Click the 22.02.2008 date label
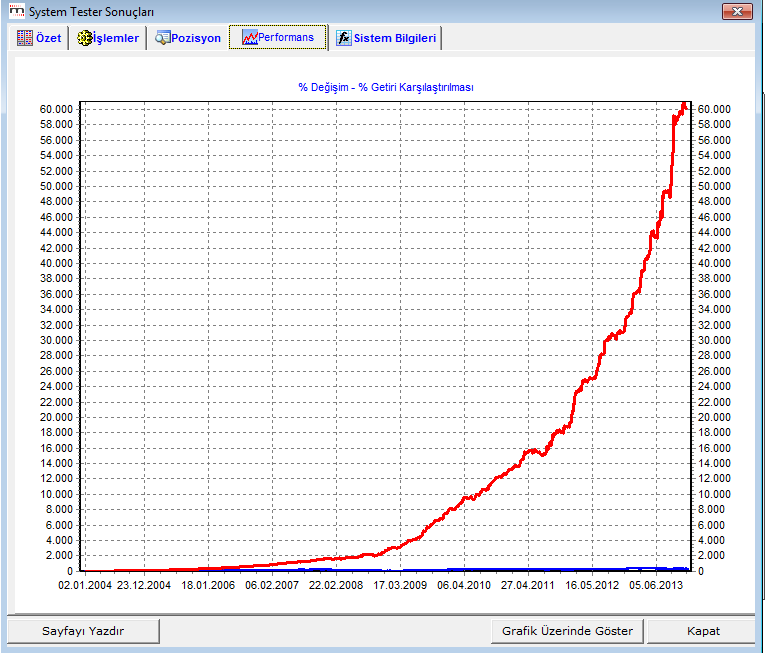Image resolution: width=765 pixels, height=653 pixels. [x=336, y=585]
